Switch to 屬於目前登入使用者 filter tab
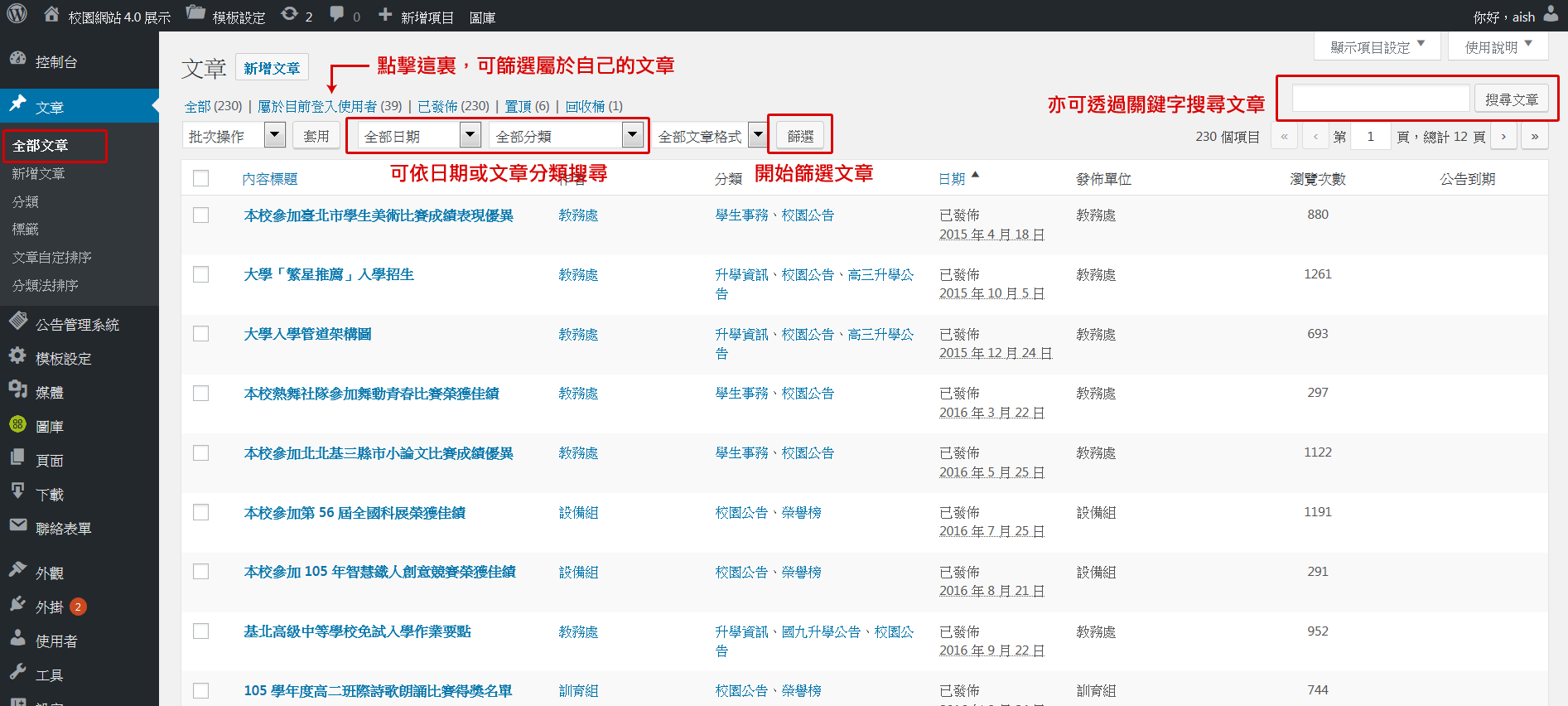 coord(330,106)
